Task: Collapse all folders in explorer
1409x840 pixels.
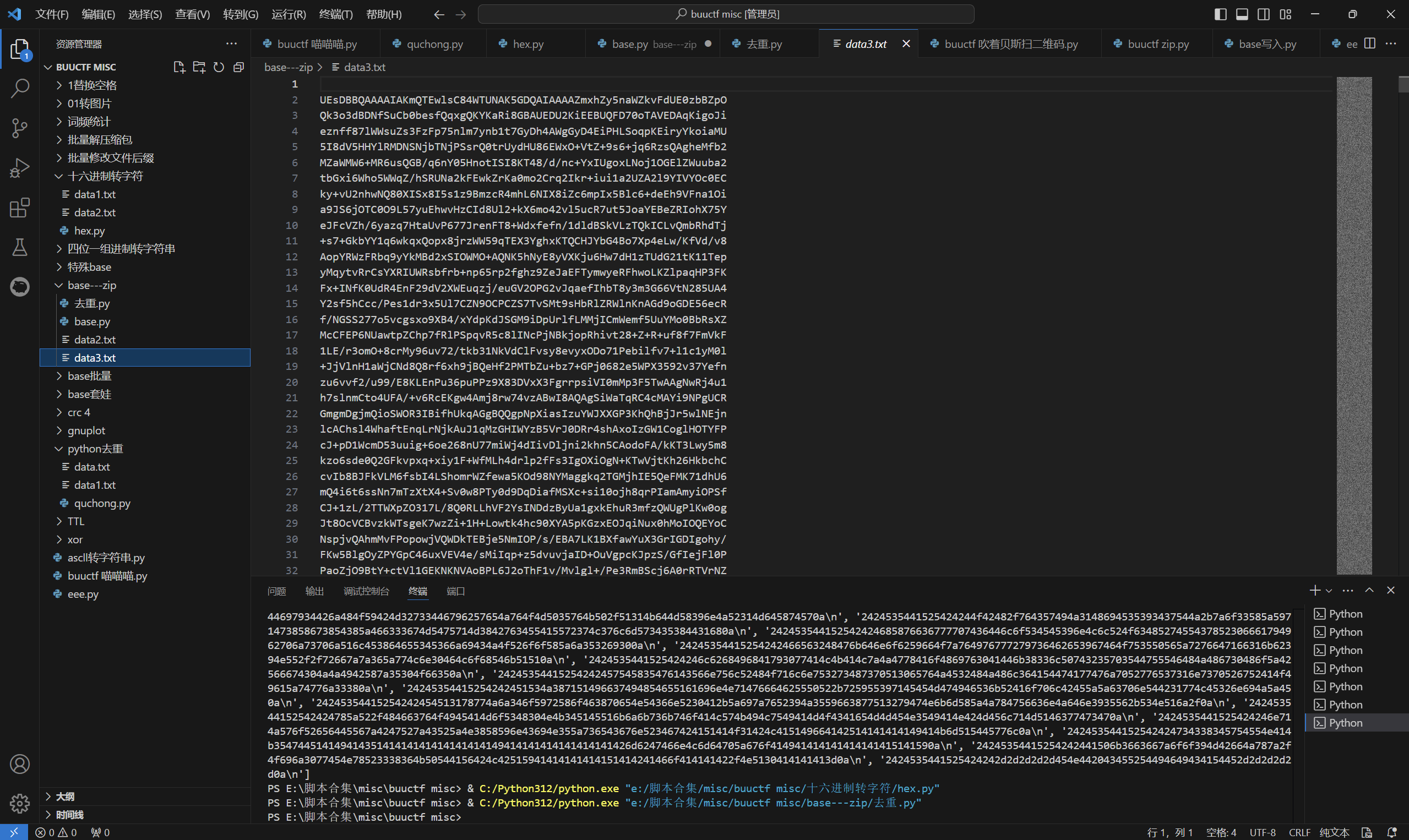Action: point(238,67)
